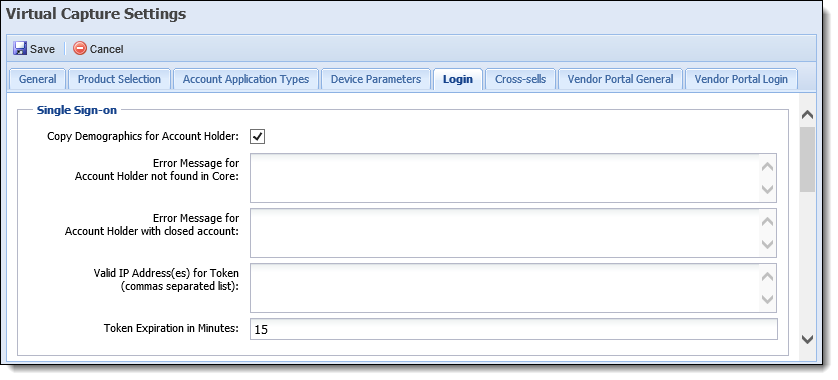
Task: Click down arrow in closed account message box
Action: click(767, 245)
